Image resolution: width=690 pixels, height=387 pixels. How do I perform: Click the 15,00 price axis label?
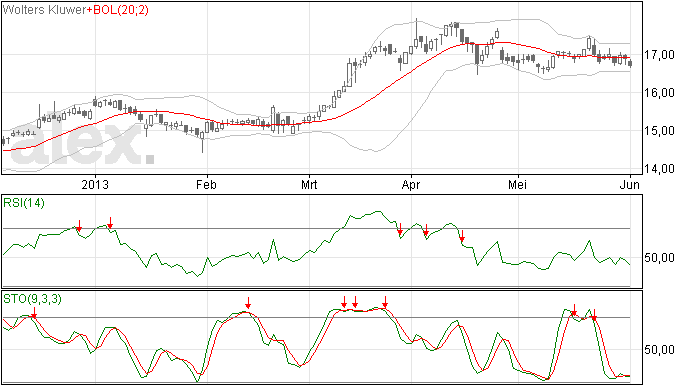click(x=659, y=131)
